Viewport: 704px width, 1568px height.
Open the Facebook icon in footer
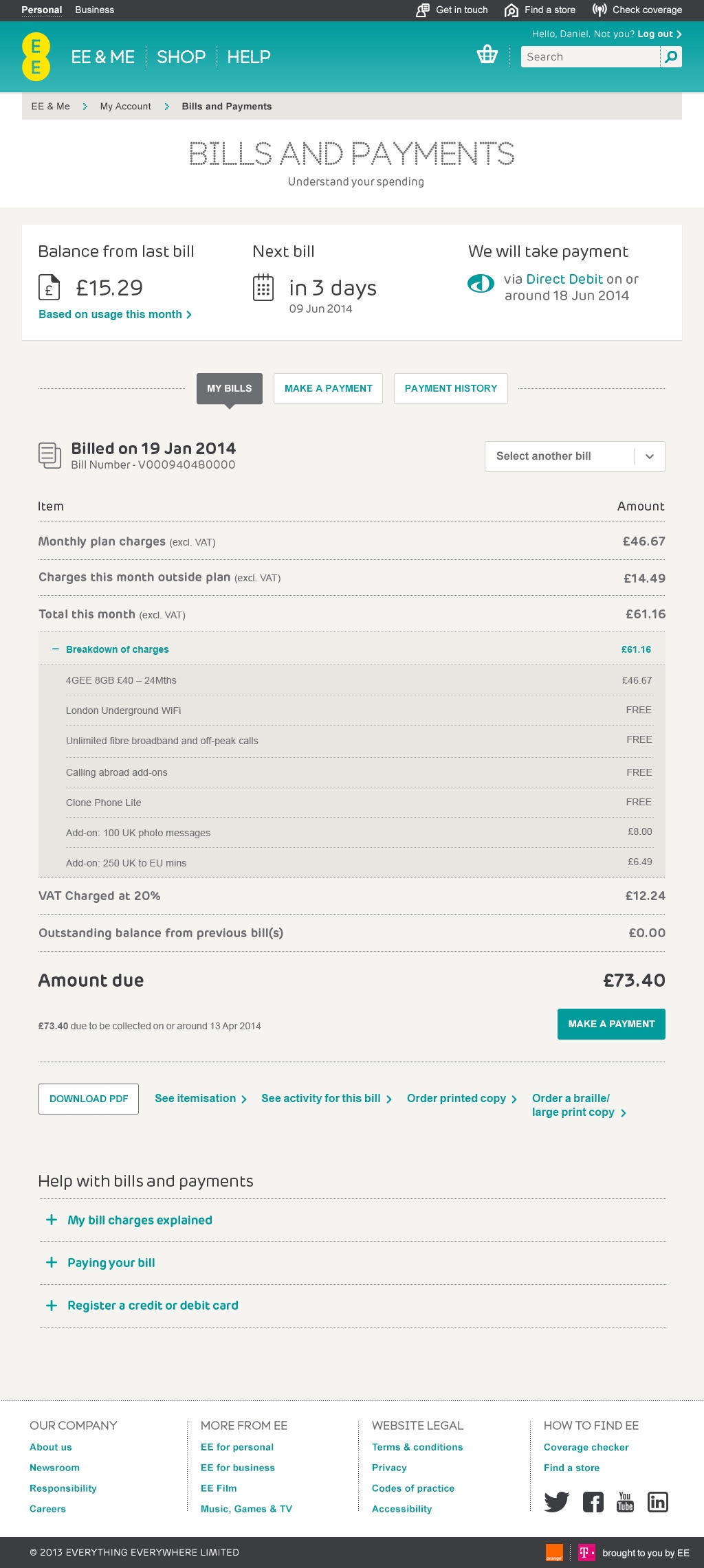[593, 1502]
